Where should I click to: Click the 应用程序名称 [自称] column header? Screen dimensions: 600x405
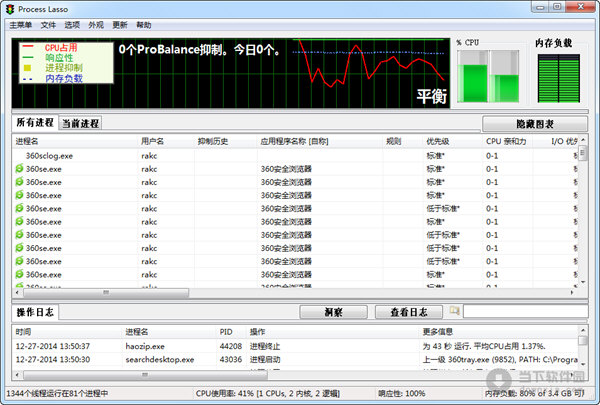320,141
